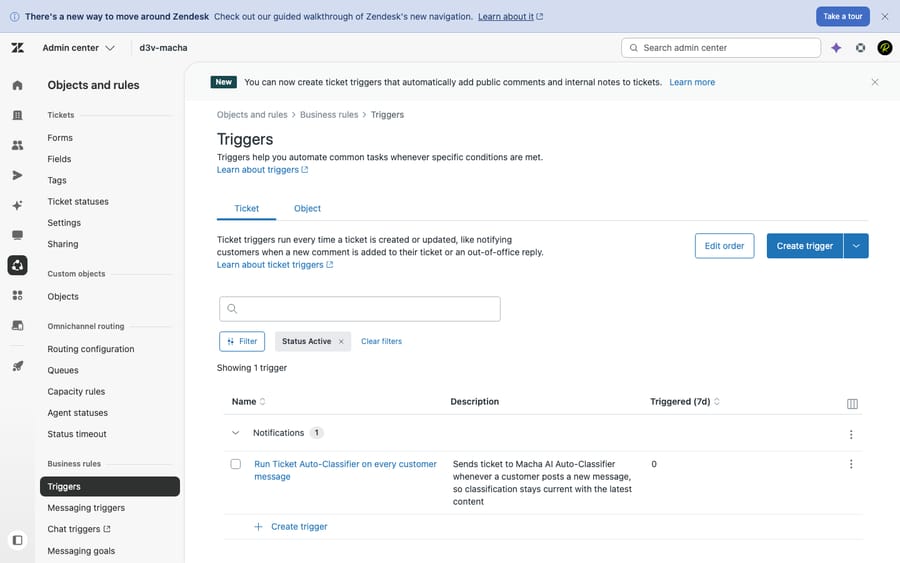
Task: Click the rocket icon in sidebar
Action: (17, 366)
